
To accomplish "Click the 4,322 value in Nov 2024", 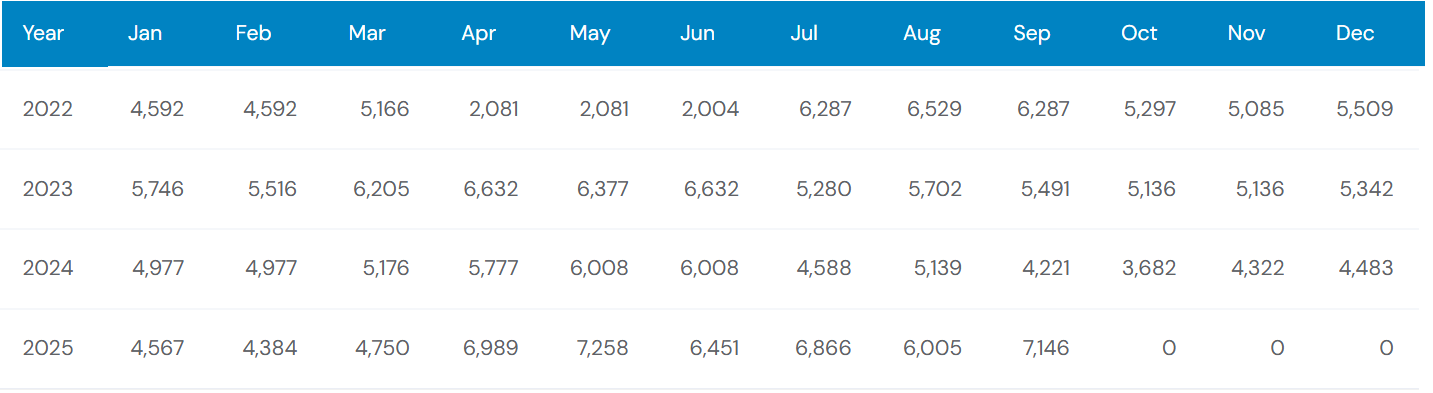I will pyautogui.click(x=1256, y=268).
